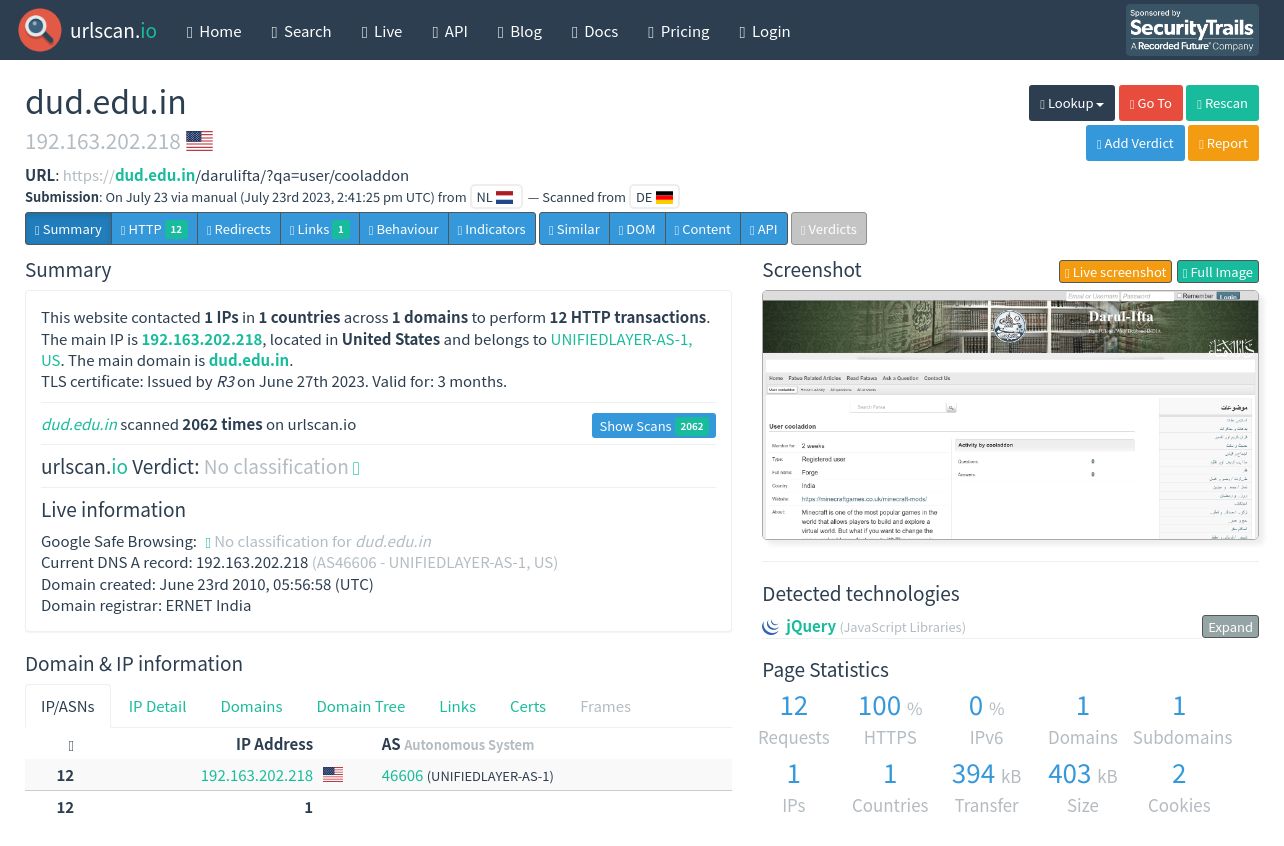Open the Full Image button

[1217, 272]
